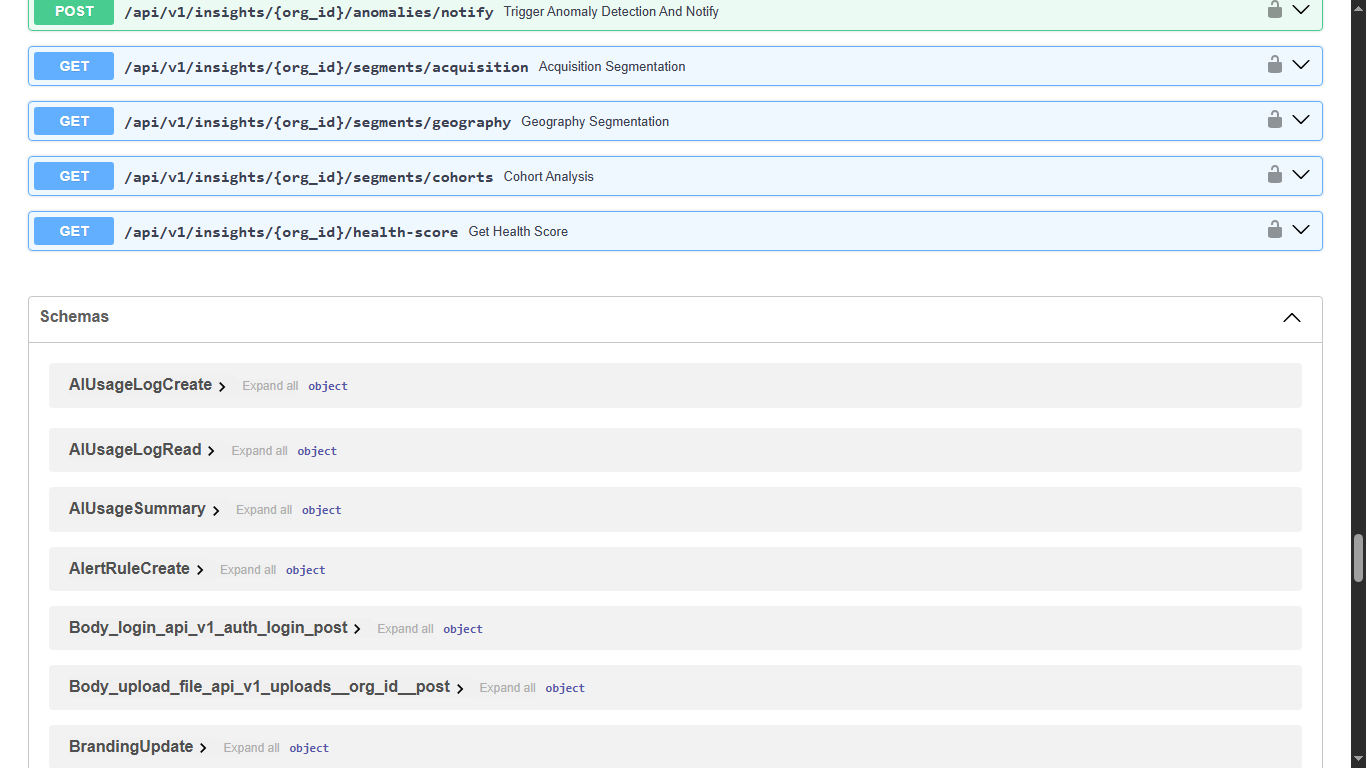Expand Body_upload_file_api_v1_uploads schema arrow
Viewport: 1366px width, 768px height.
pos(460,688)
